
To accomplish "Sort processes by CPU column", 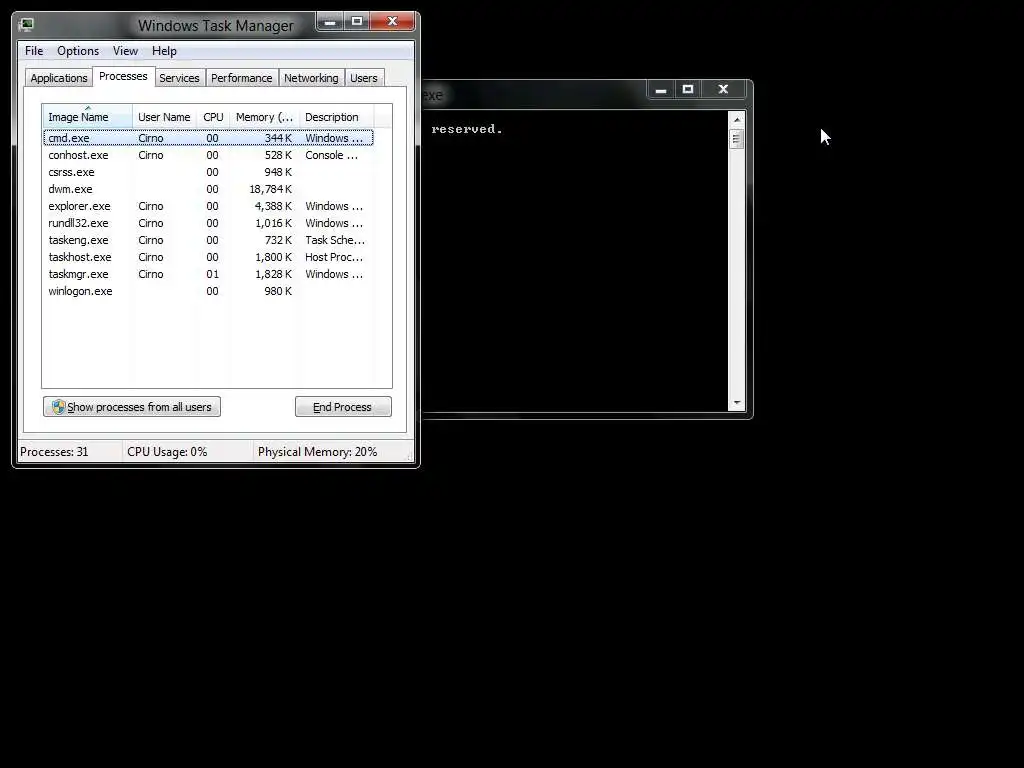I will point(214,117).
